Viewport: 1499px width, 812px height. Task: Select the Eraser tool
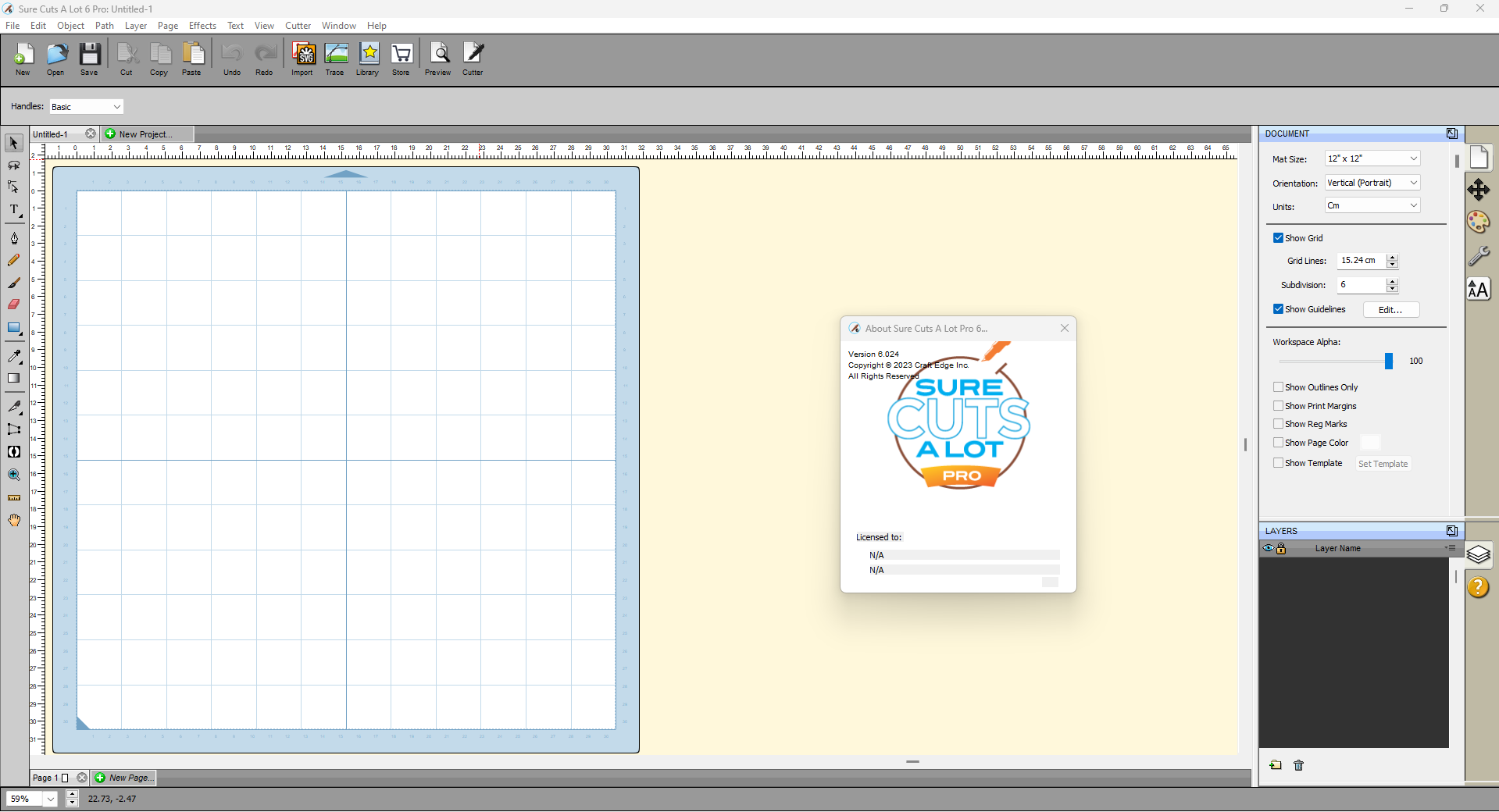[13, 304]
